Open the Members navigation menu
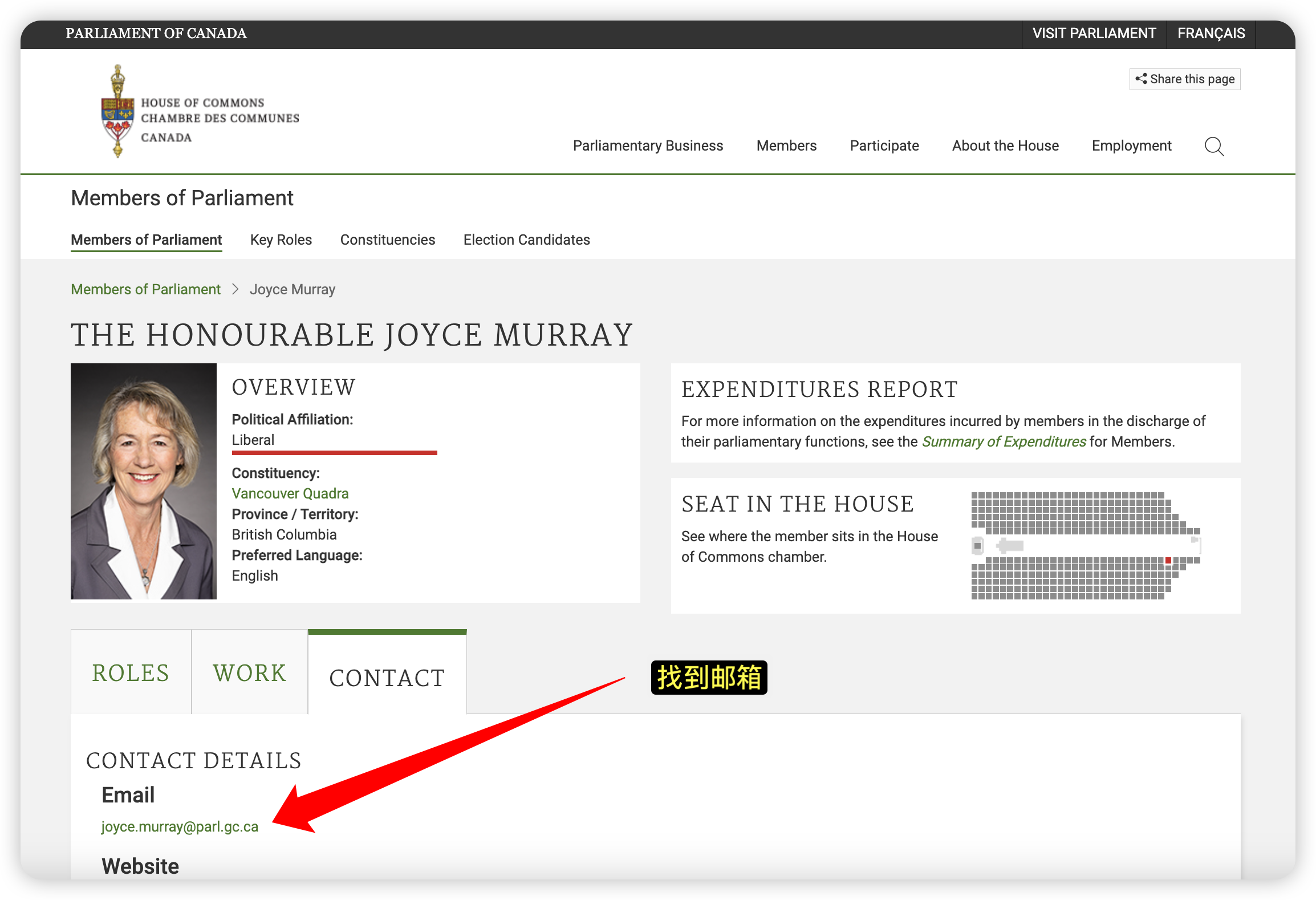 point(786,146)
